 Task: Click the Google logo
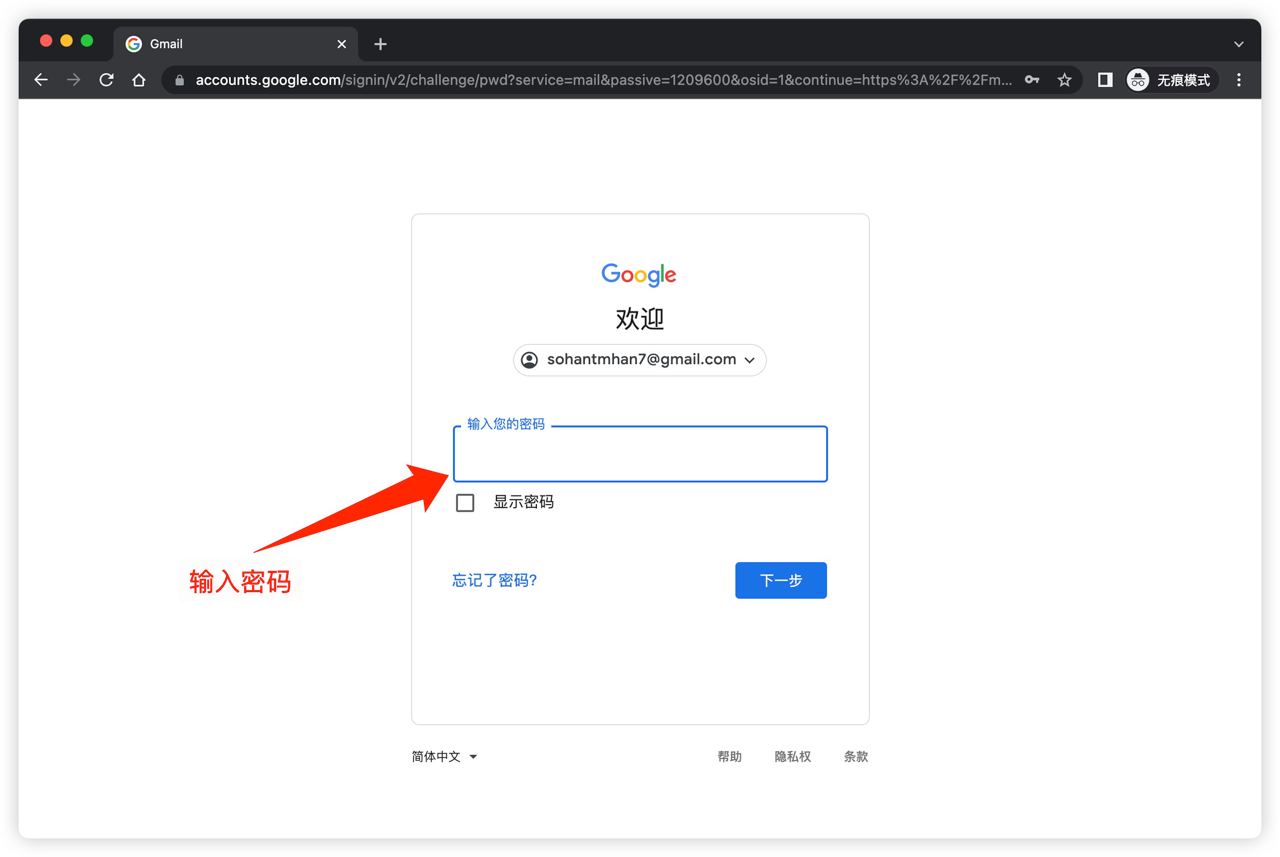click(x=639, y=275)
